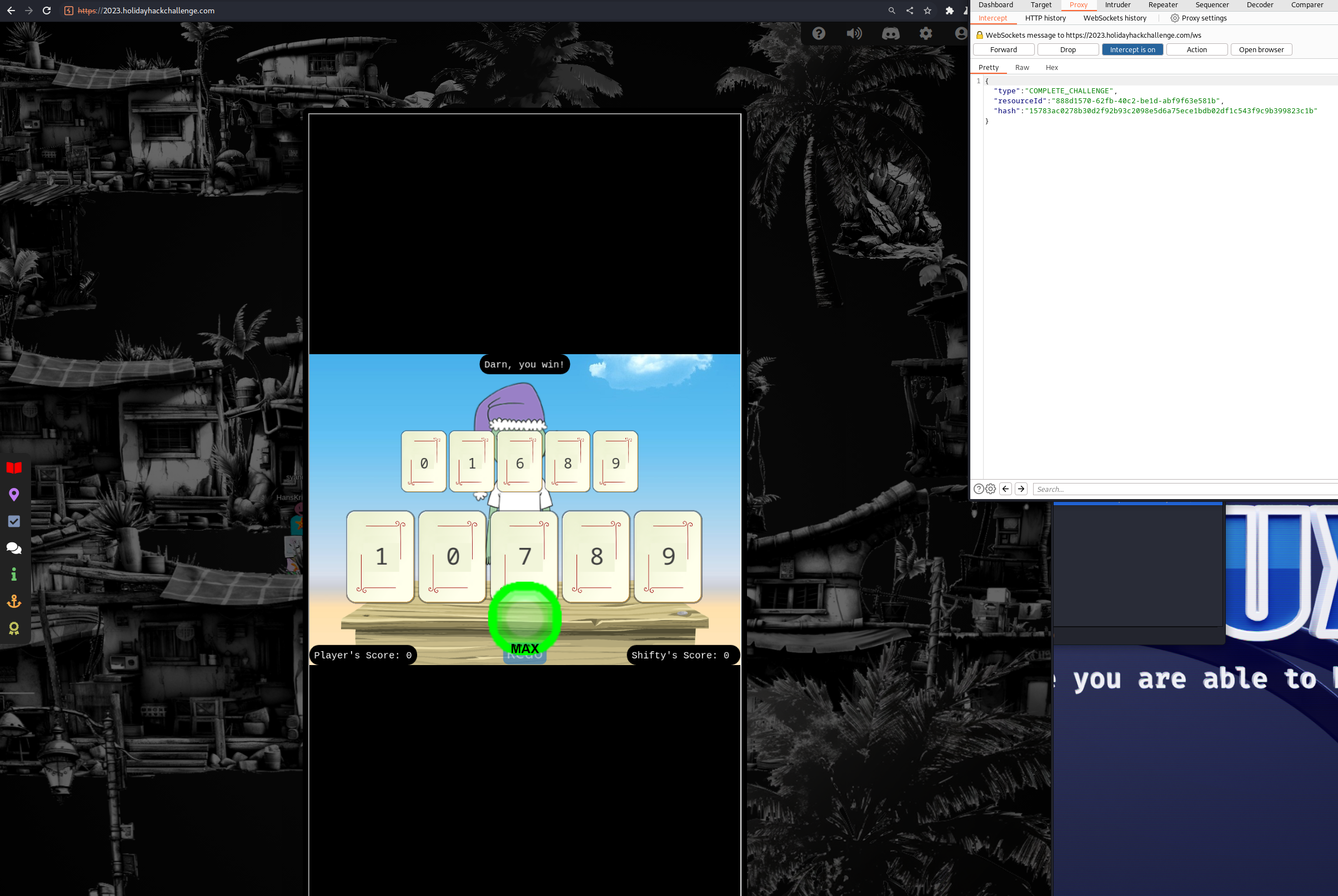Click the Burp search input field
Screen dimensions: 1338x896
pos(1183,489)
